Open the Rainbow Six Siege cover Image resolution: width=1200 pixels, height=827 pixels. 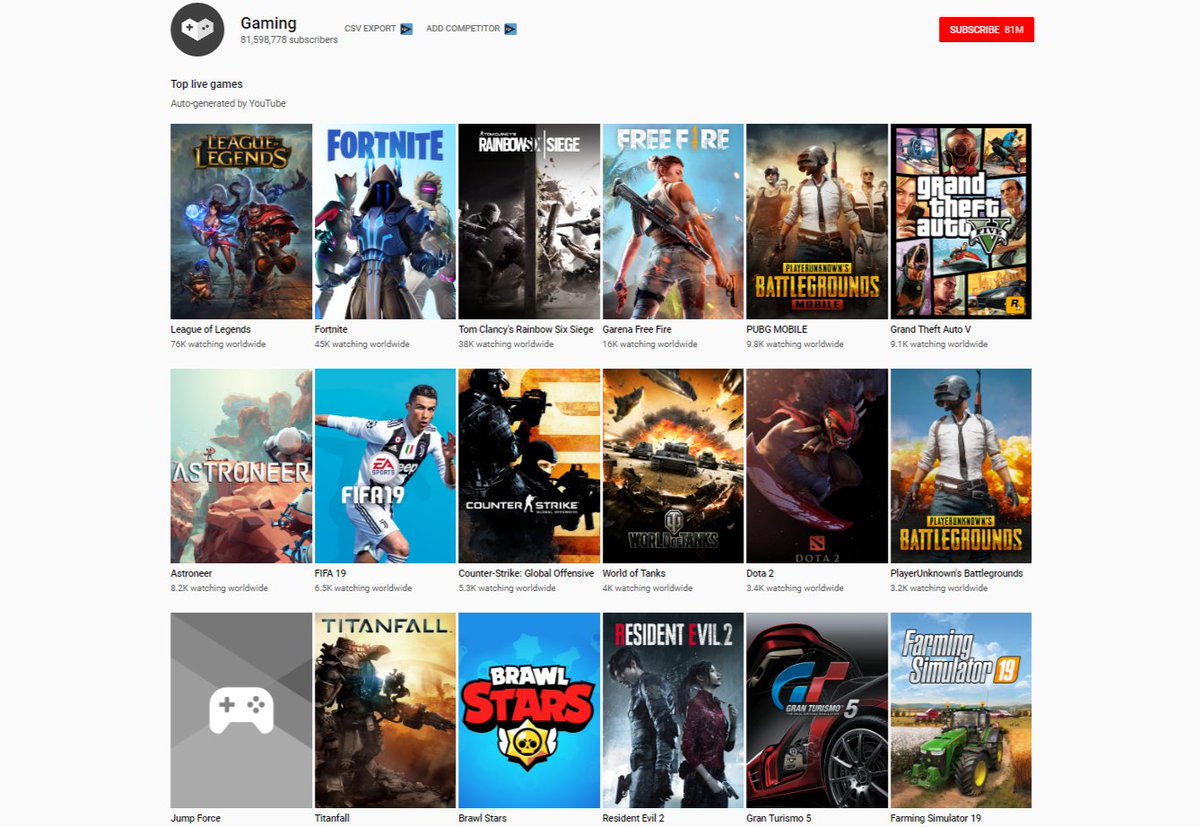529,221
